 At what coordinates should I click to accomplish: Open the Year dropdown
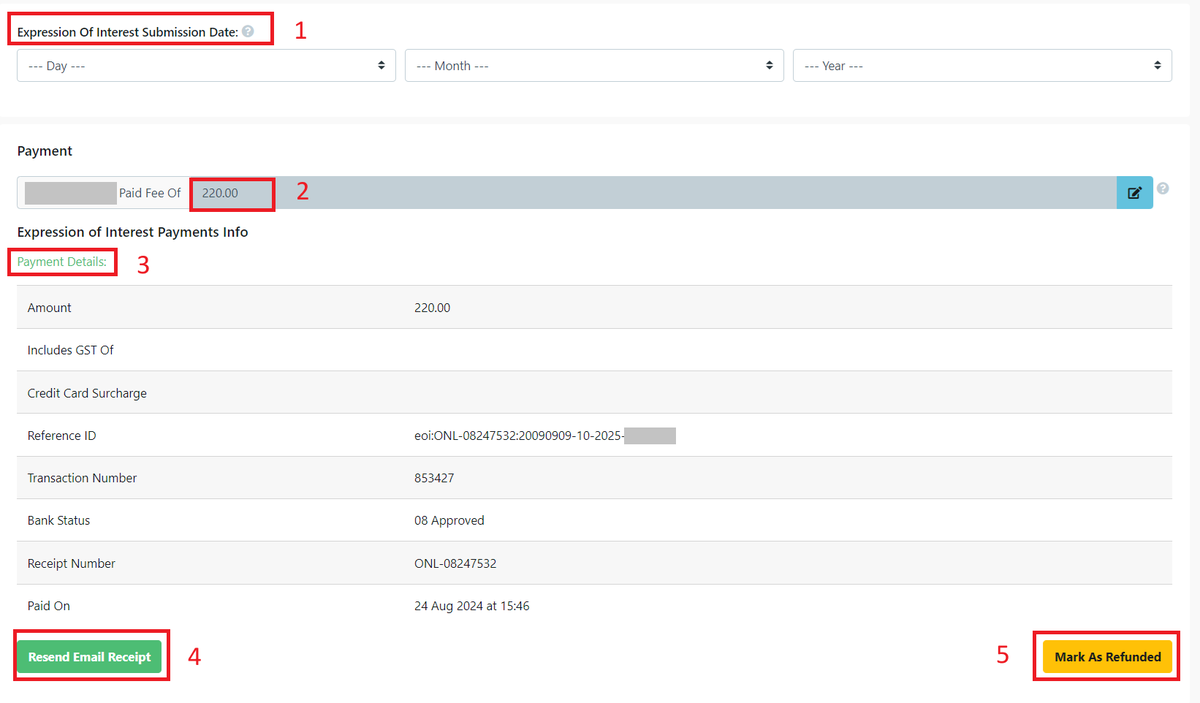click(982, 65)
